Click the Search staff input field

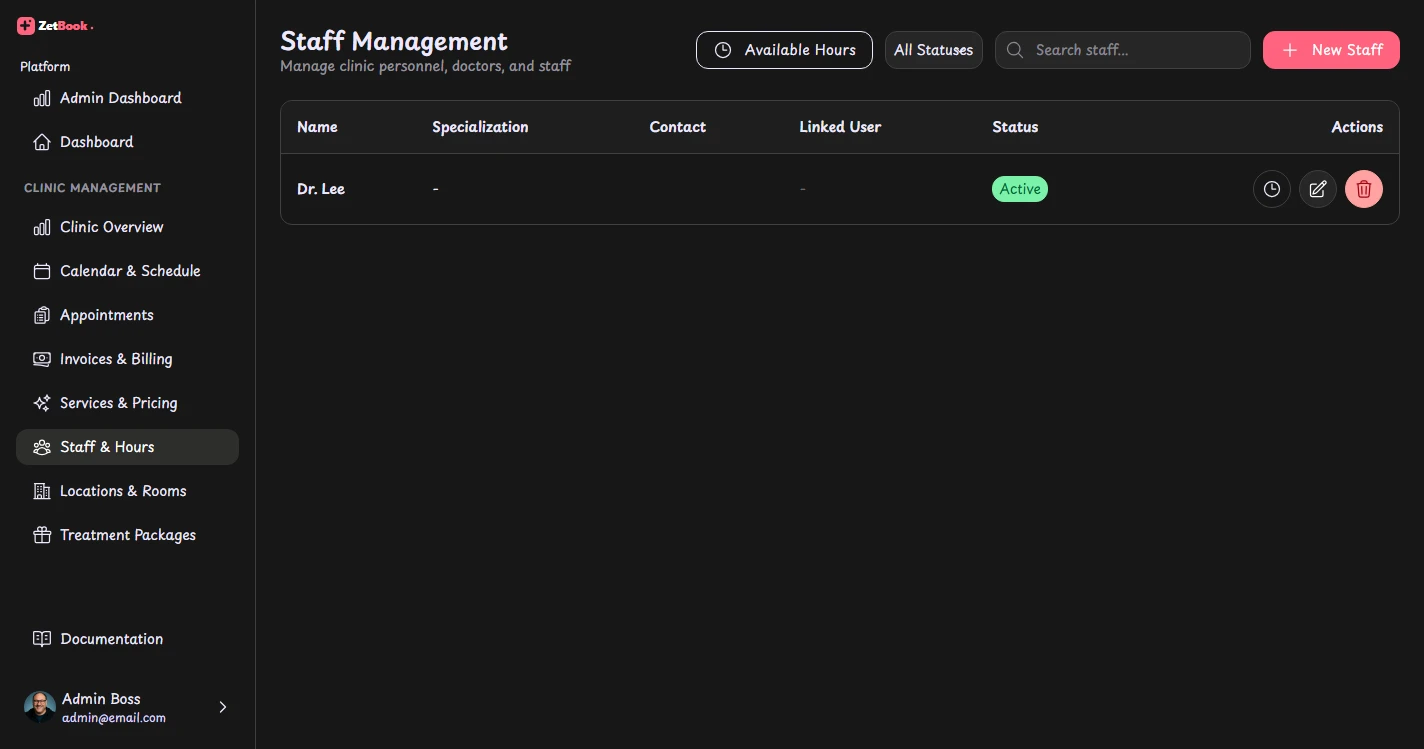(x=1122, y=50)
